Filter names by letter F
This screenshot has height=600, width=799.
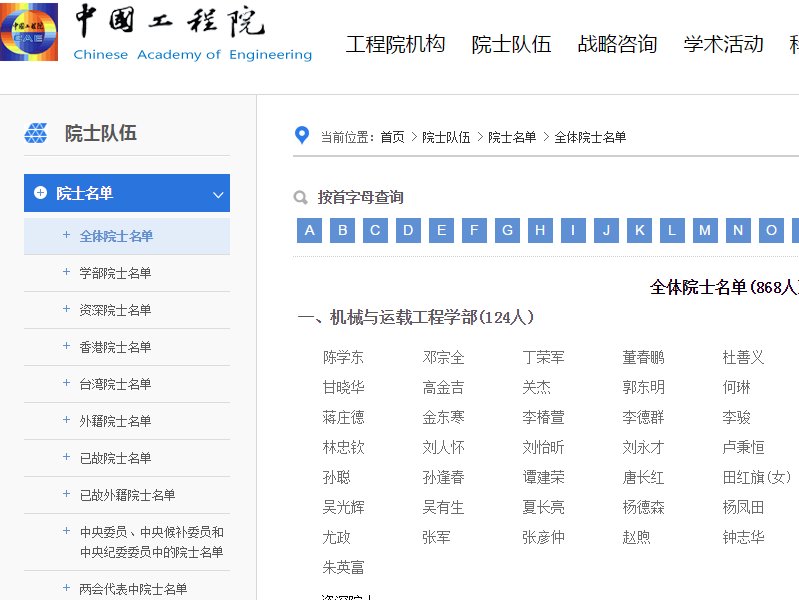474,230
